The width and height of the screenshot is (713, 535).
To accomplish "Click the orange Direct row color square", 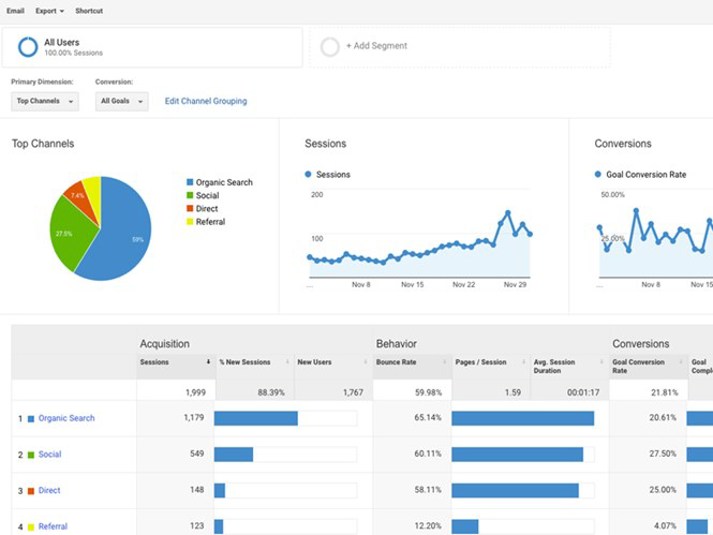I will click(x=31, y=491).
